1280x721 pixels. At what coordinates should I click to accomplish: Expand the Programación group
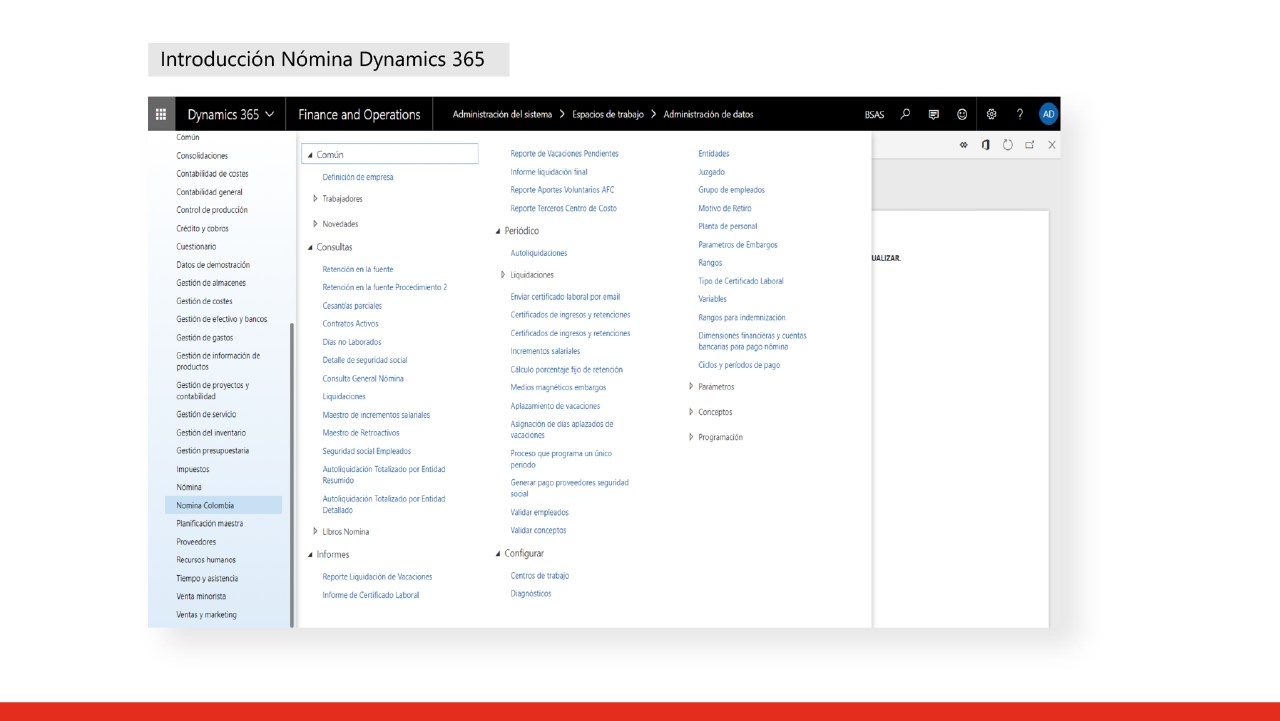pyautogui.click(x=691, y=436)
